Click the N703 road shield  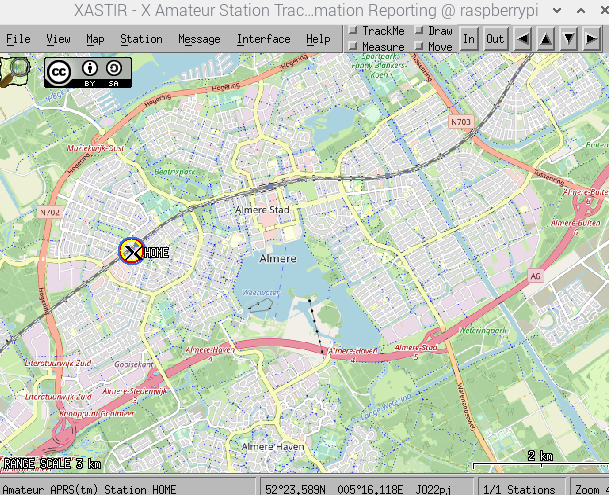tap(461, 122)
